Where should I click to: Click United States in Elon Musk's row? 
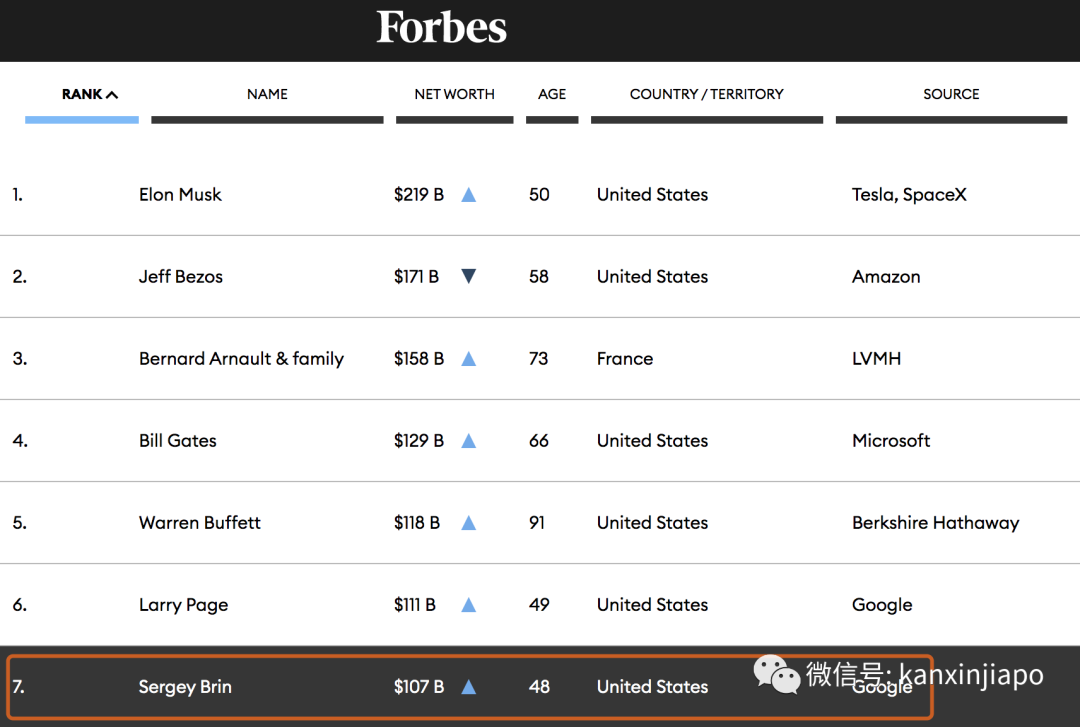coord(652,194)
